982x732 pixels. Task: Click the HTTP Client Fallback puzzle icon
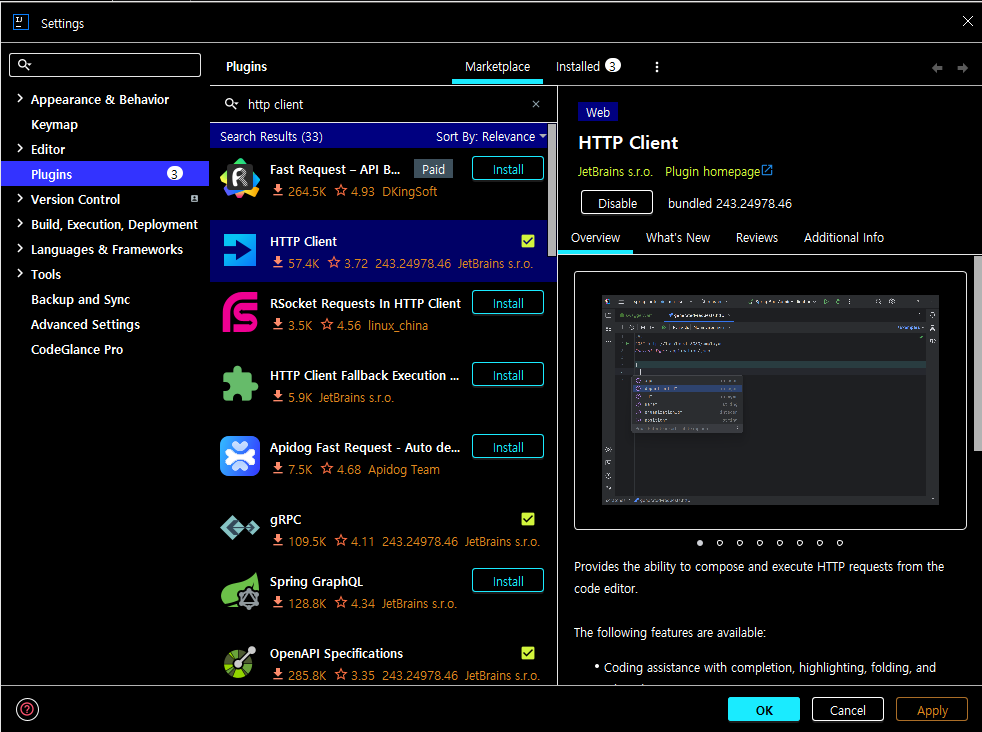(x=240, y=384)
